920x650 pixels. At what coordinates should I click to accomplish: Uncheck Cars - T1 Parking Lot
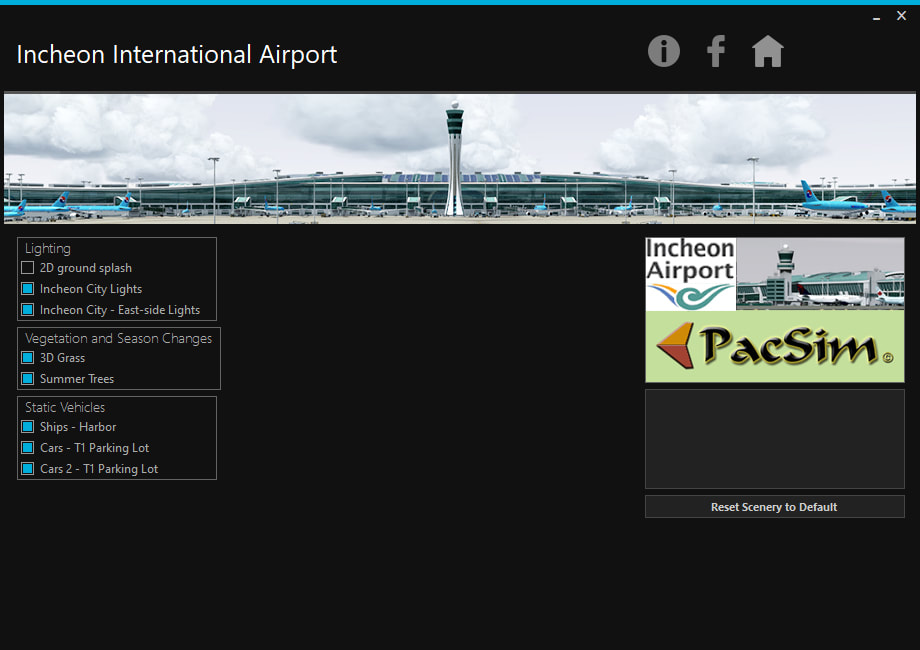[x=28, y=448]
